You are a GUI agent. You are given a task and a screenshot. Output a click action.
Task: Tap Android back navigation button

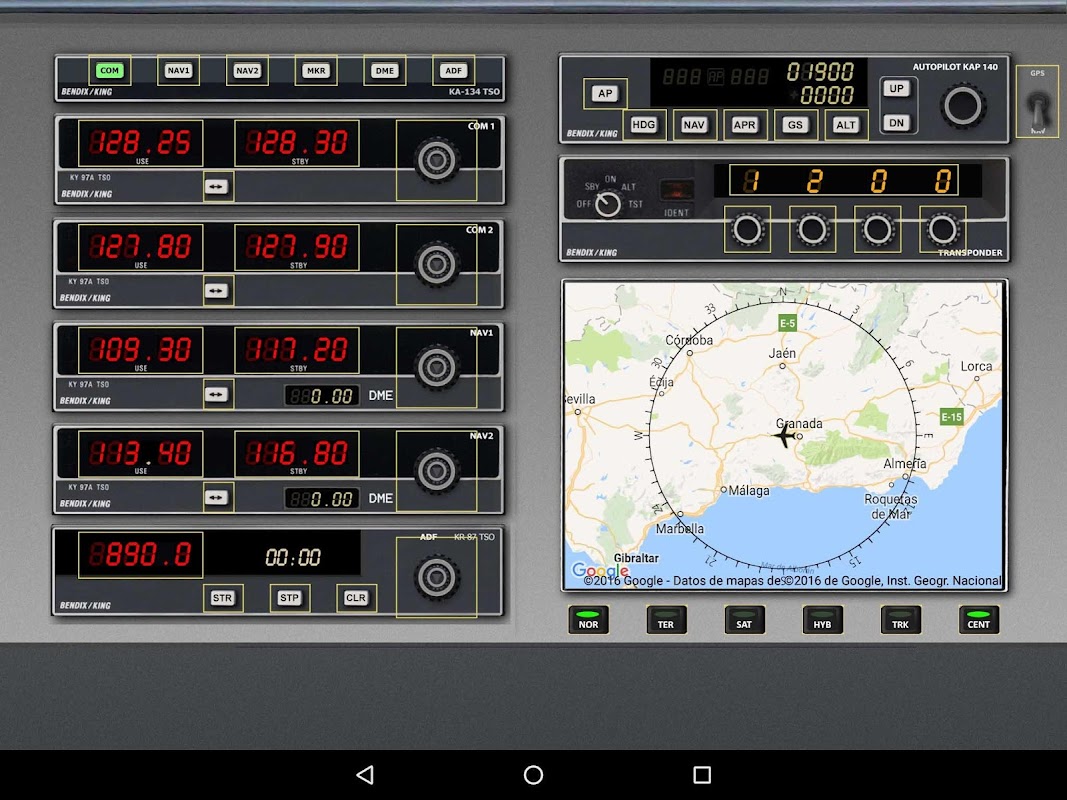coord(365,775)
